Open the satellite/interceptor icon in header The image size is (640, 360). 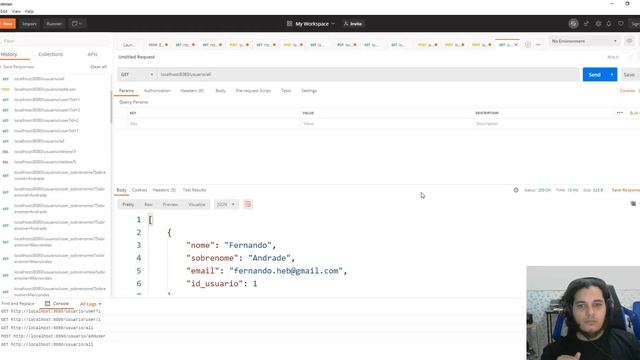pyautogui.click(x=587, y=24)
